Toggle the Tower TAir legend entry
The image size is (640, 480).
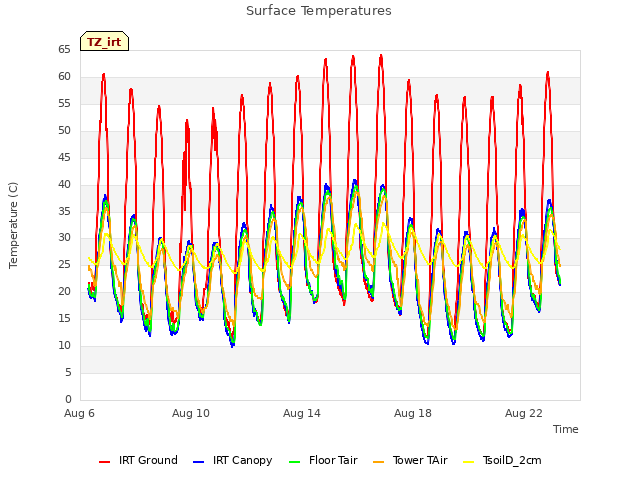click(410, 460)
